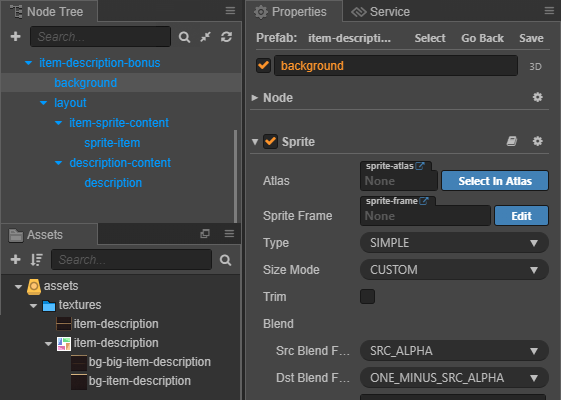Toggle the background node active checkbox
Viewport: 561px width, 400px height.
263,65
